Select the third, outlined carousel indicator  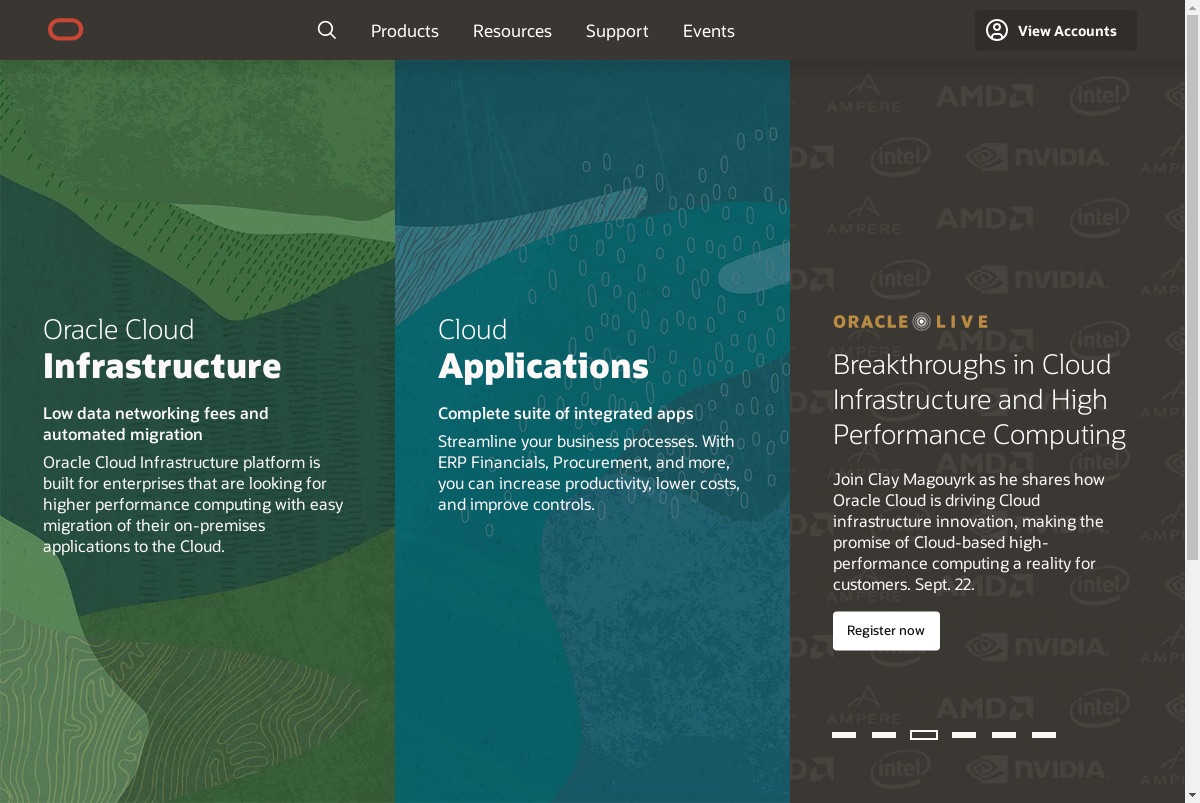924,735
